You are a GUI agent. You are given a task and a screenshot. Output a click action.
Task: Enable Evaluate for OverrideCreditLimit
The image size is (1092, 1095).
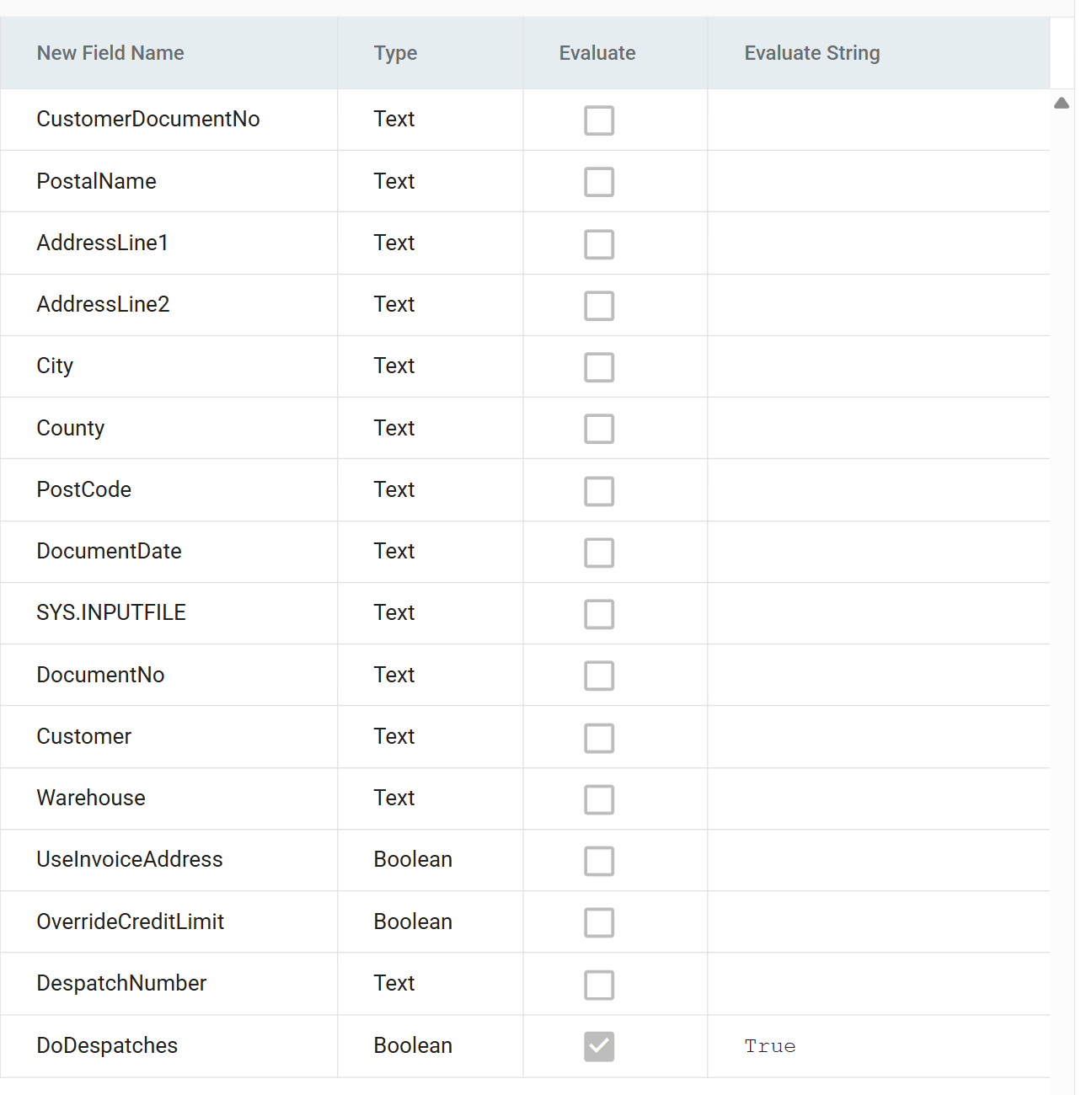[599, 922]
